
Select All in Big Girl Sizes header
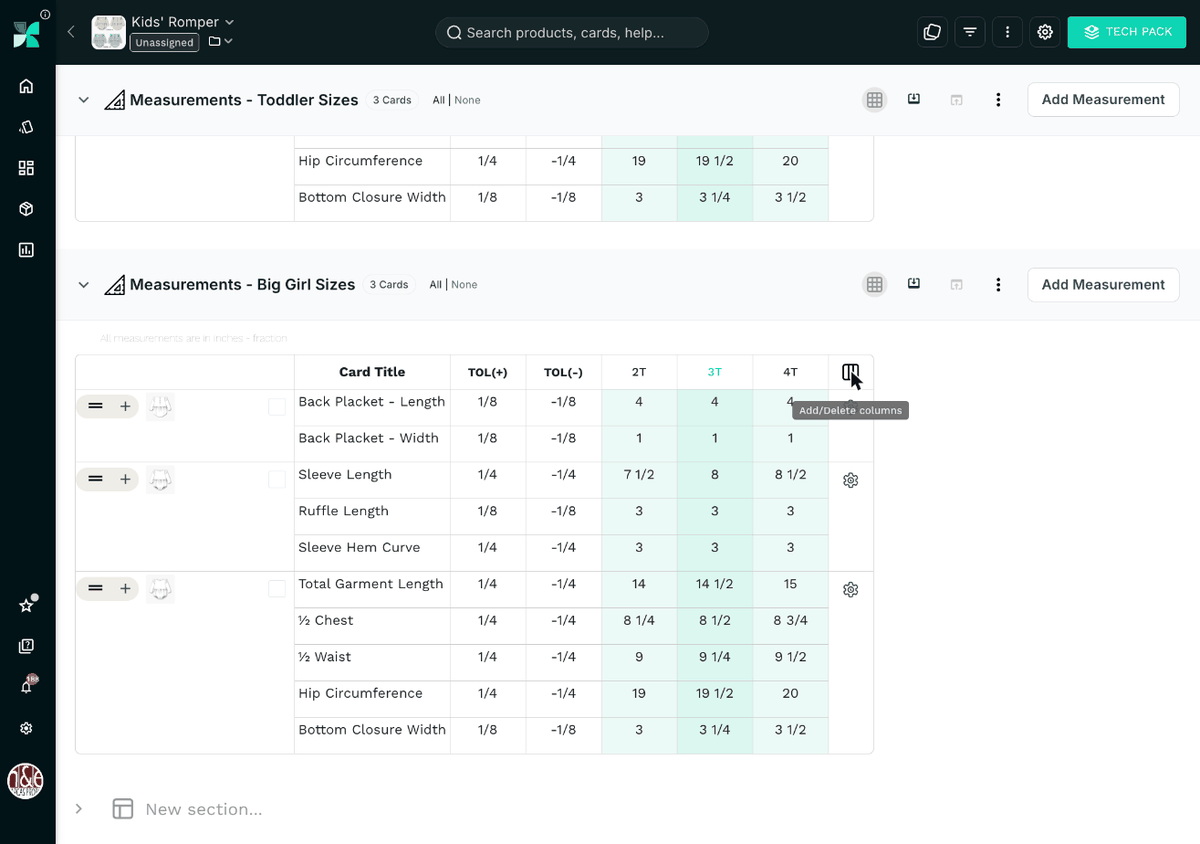point(436,285)
